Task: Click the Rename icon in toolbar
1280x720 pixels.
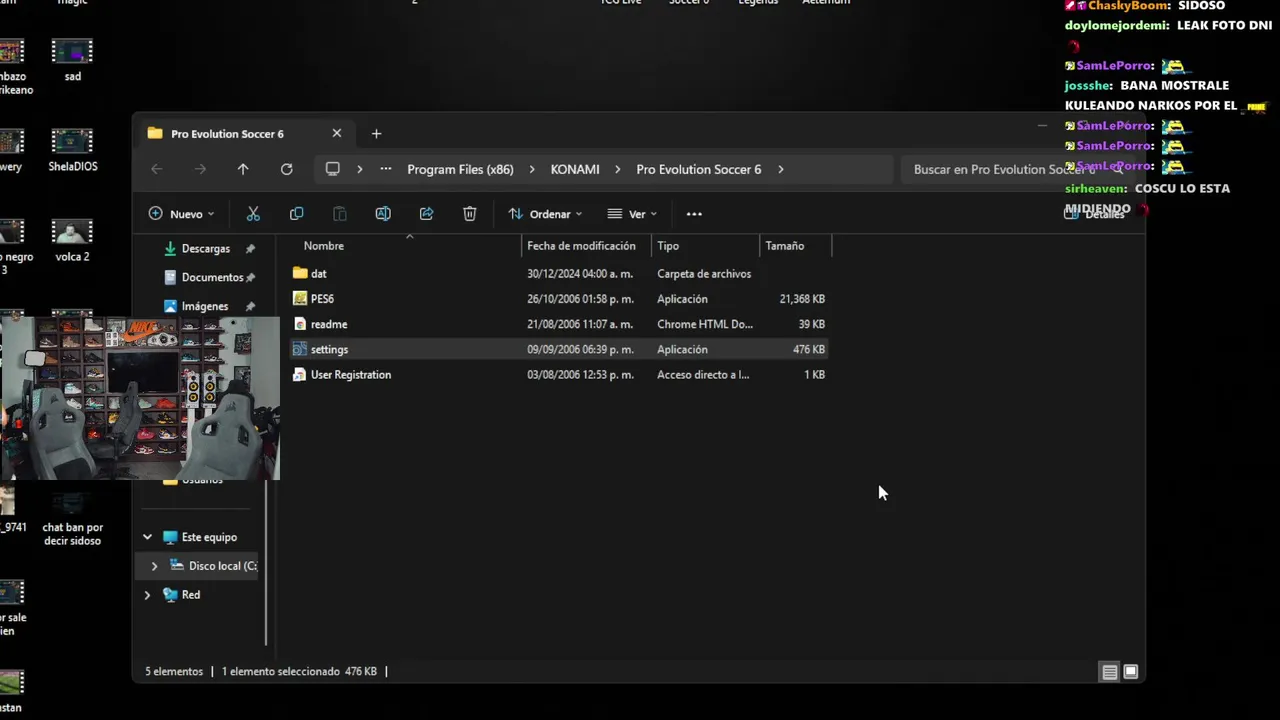Action: coord(383,214)
